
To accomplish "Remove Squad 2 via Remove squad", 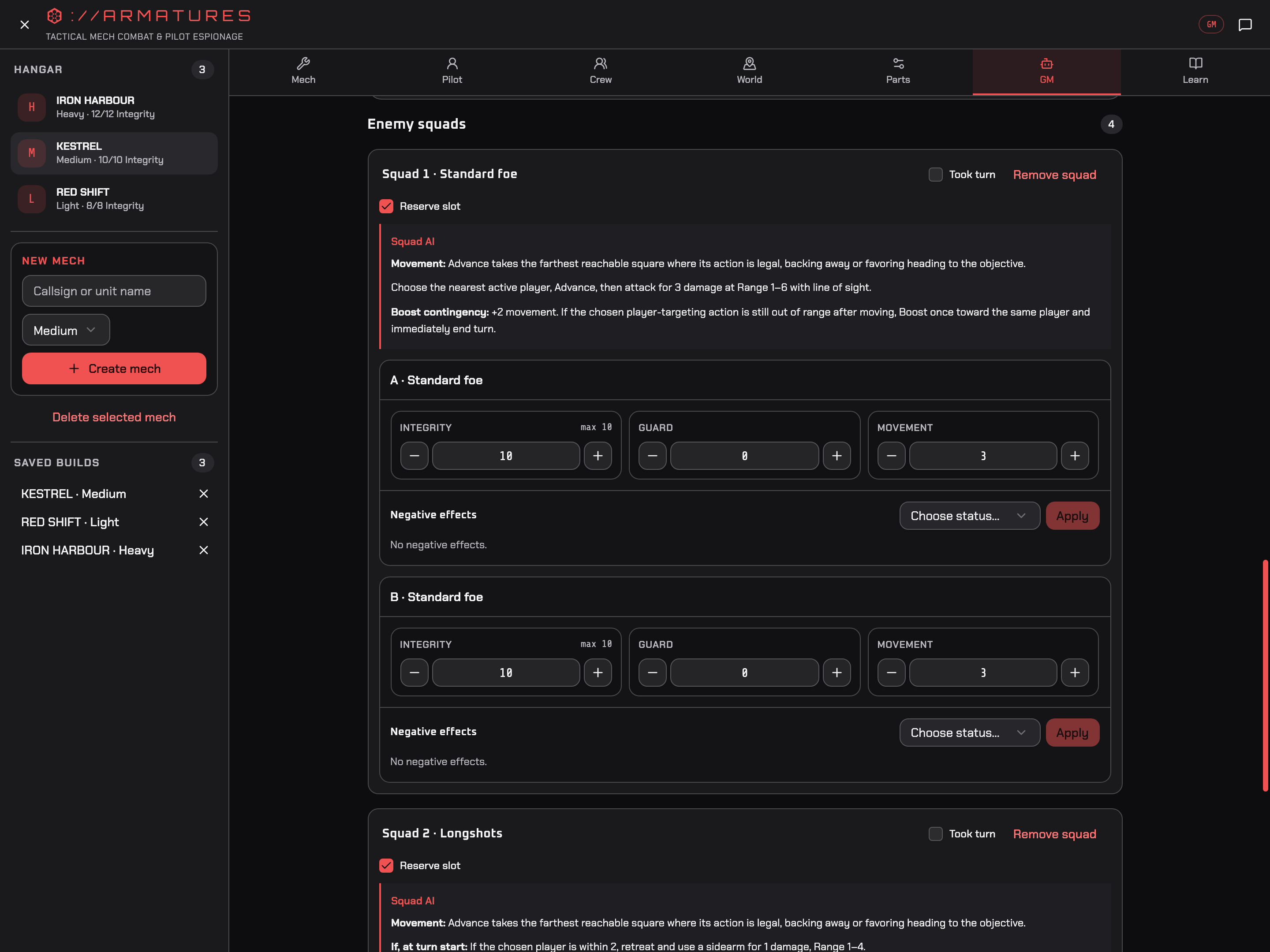I will (x=1054, y=834).
